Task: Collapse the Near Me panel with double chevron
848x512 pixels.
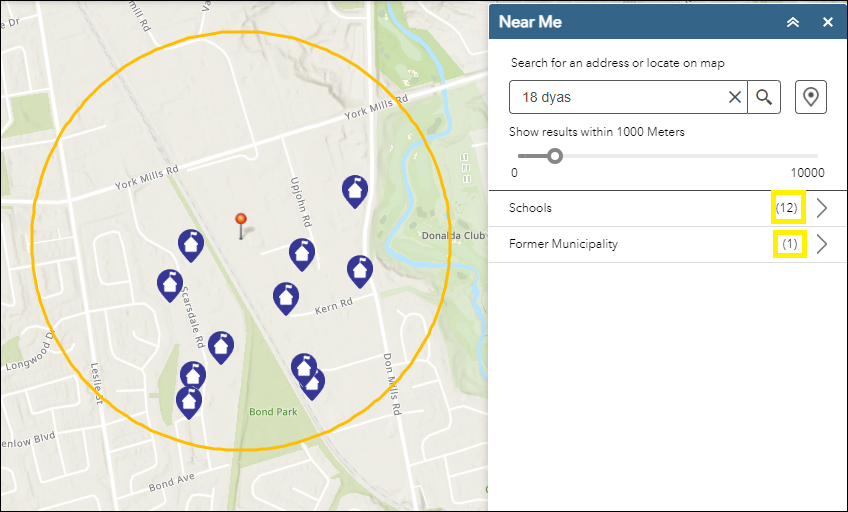Action: coord(793,22)
